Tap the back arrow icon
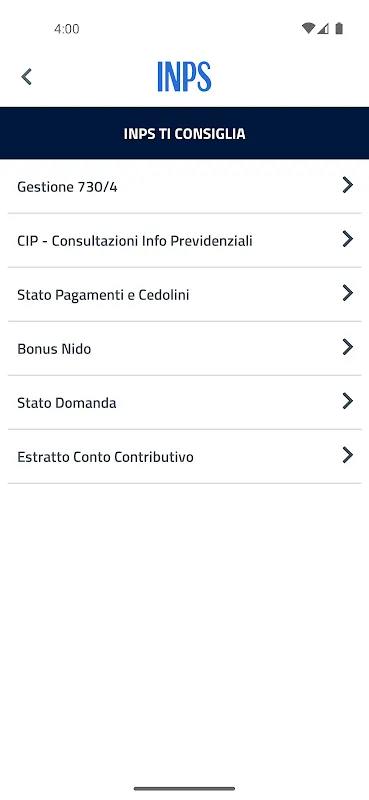 [x=27, y=77]
